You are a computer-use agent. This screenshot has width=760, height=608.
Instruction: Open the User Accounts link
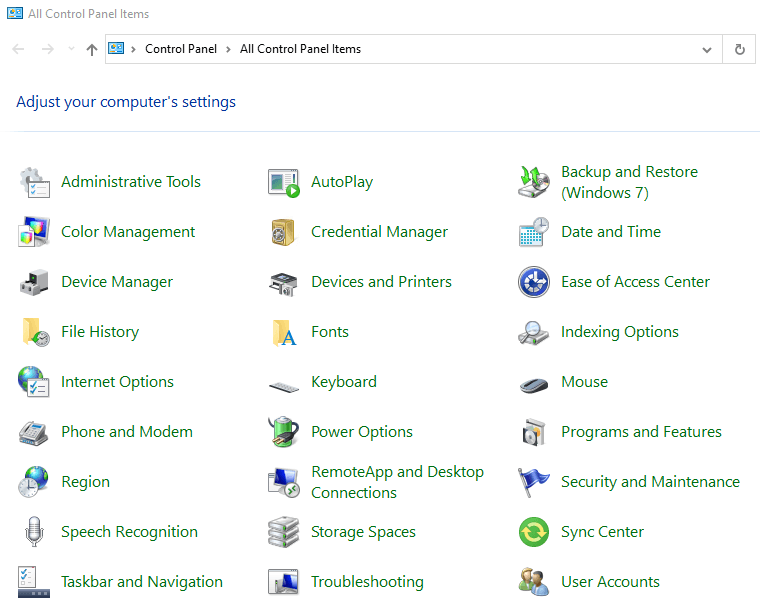[610, 582]
